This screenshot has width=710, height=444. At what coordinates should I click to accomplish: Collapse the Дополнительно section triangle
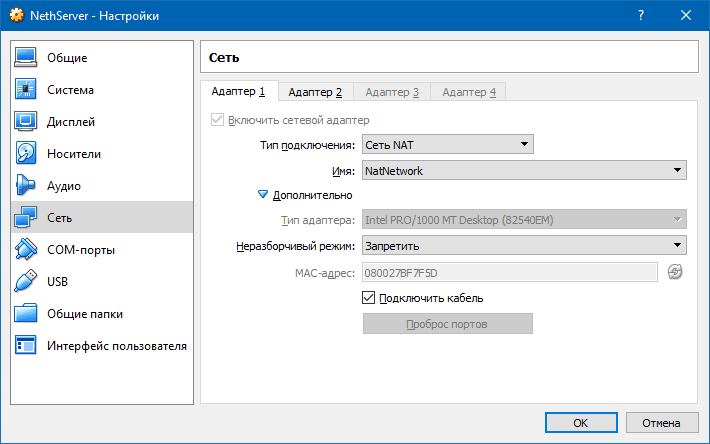click(x=264, y=195)
